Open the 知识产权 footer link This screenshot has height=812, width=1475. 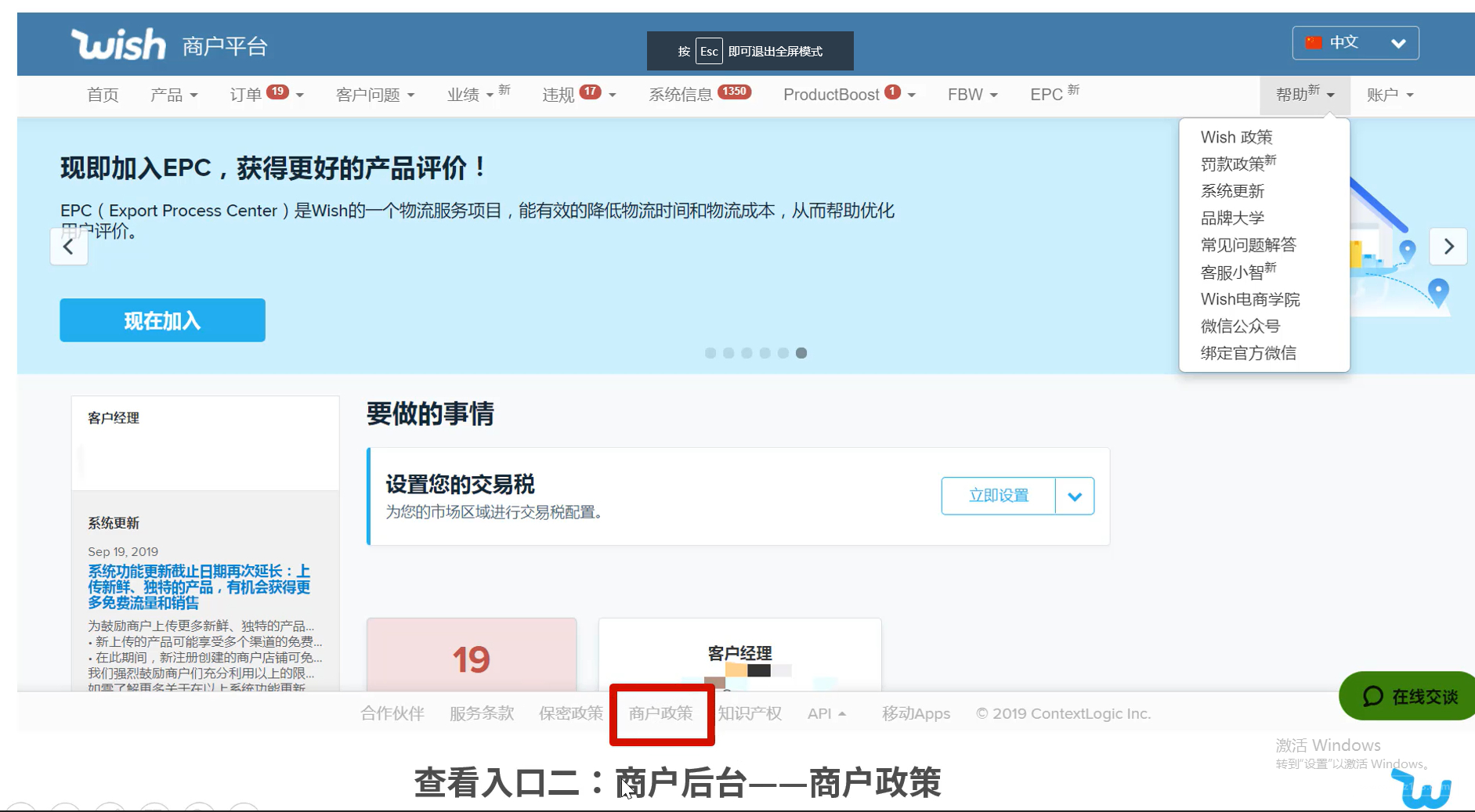coord(750,713)
